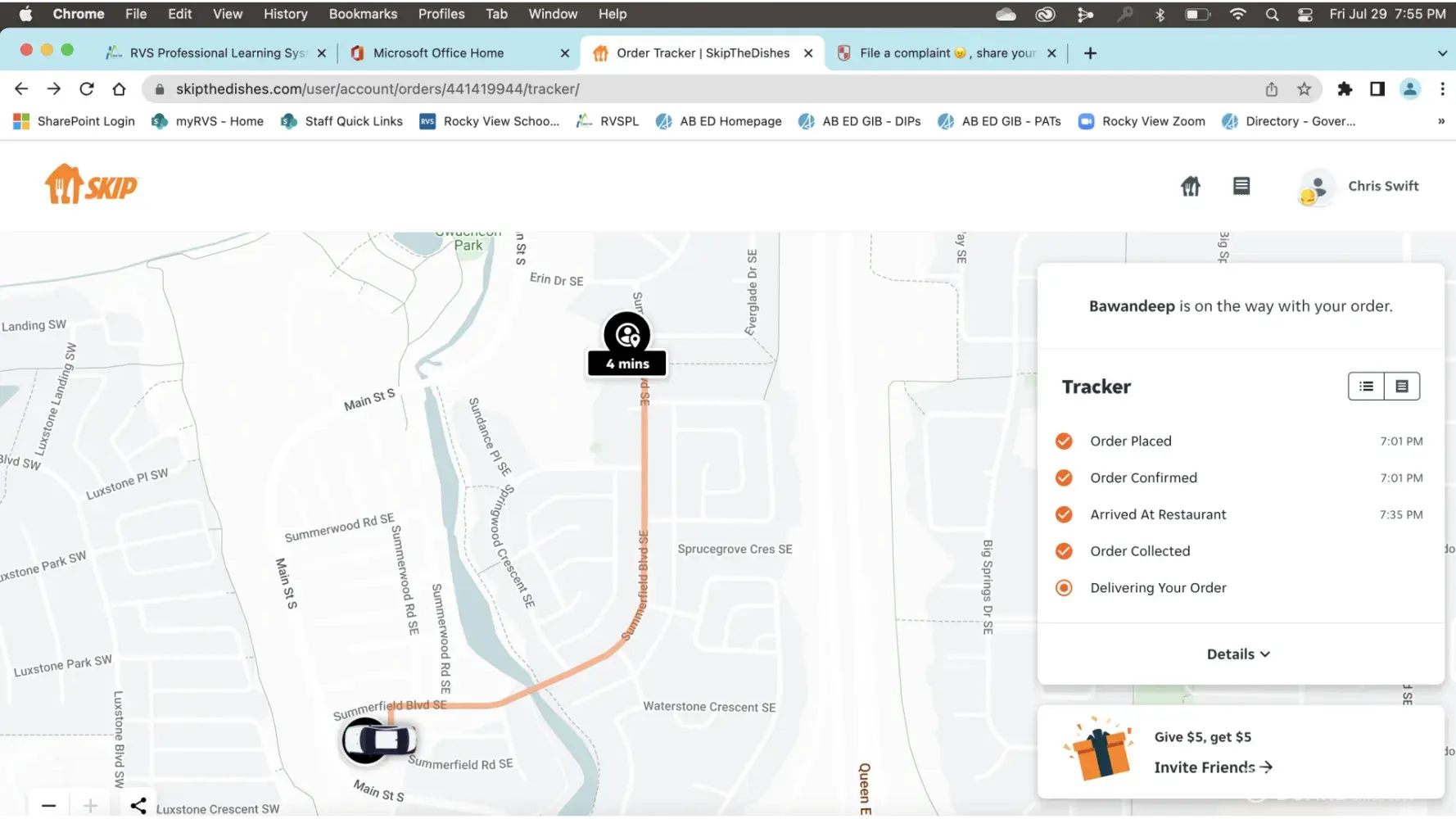Open Chris Swift account menu

pyautogui.click(x=1359, y=187)
